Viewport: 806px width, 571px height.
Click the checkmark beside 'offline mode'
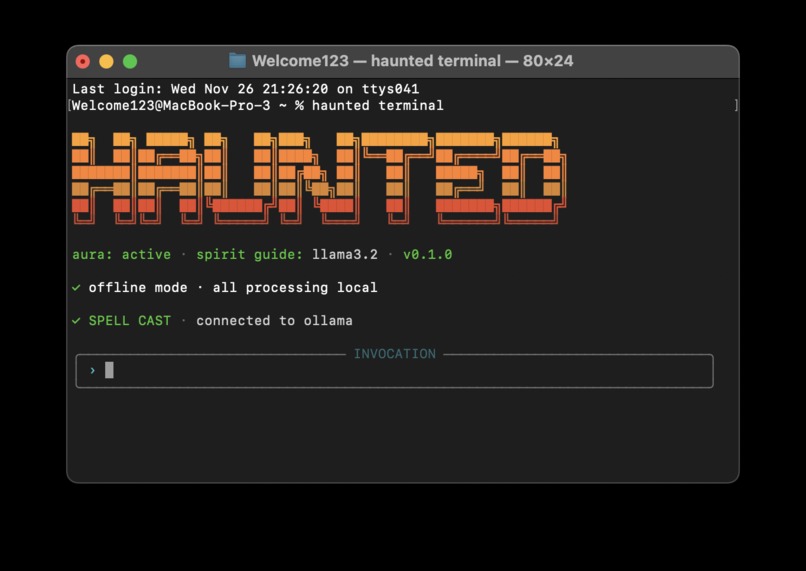(76, 287)
